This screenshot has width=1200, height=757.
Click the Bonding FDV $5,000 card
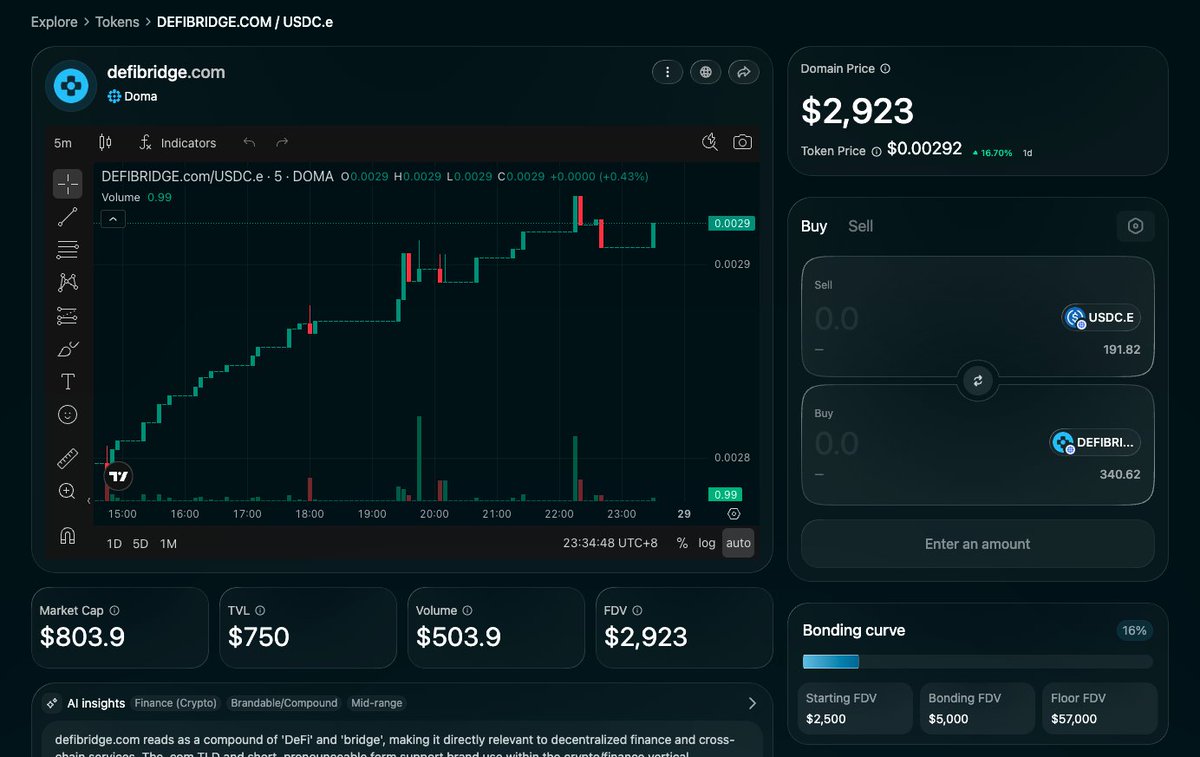(x=977, y=708)
